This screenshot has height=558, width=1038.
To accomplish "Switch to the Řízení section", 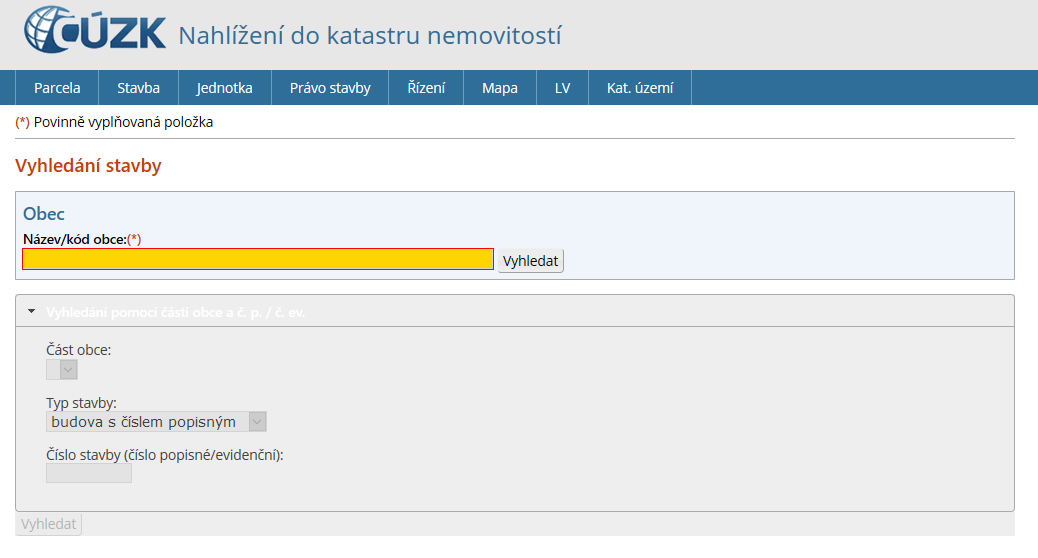I will pos(426,88).
